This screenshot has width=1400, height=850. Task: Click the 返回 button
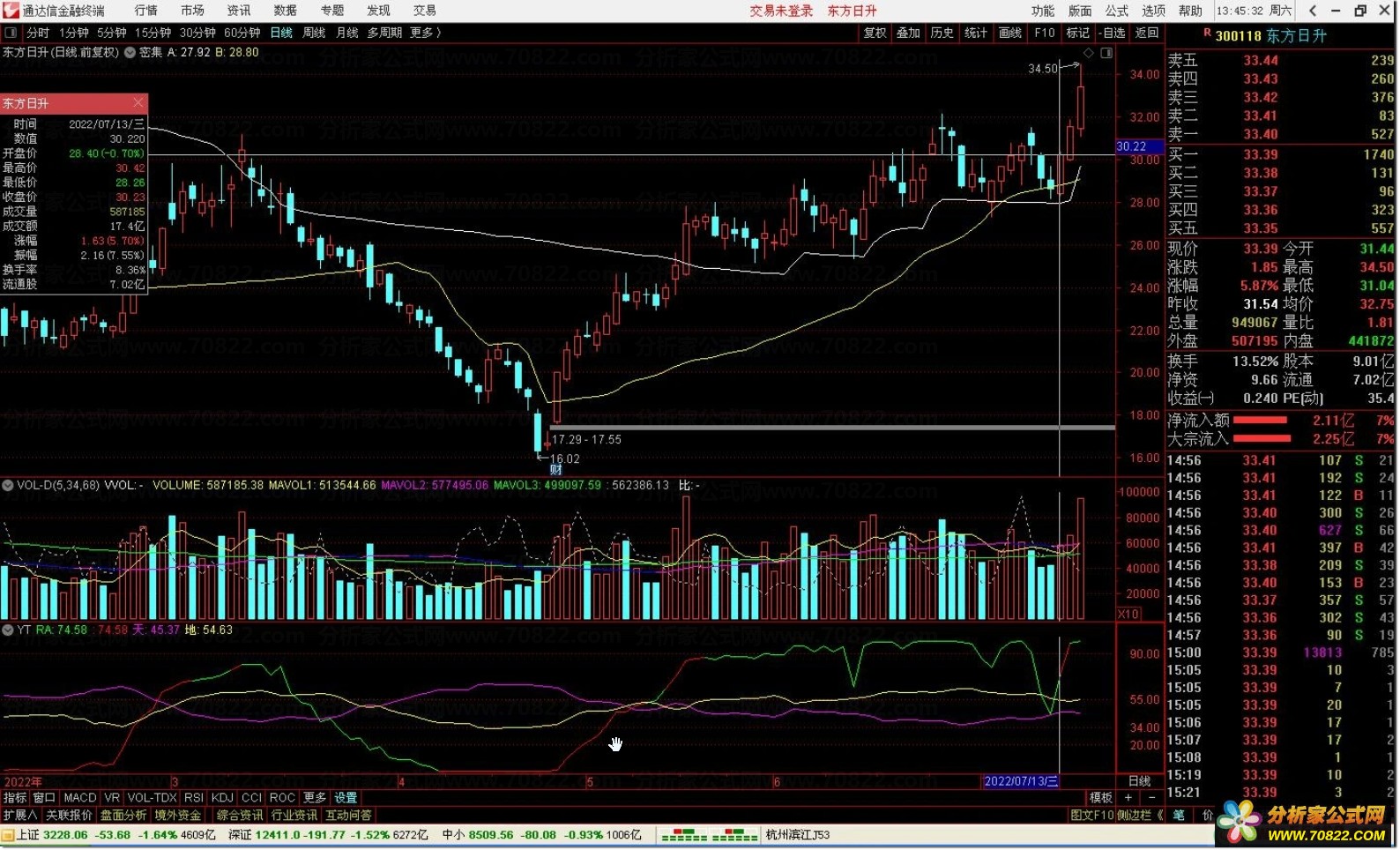tap(1147, 33)
